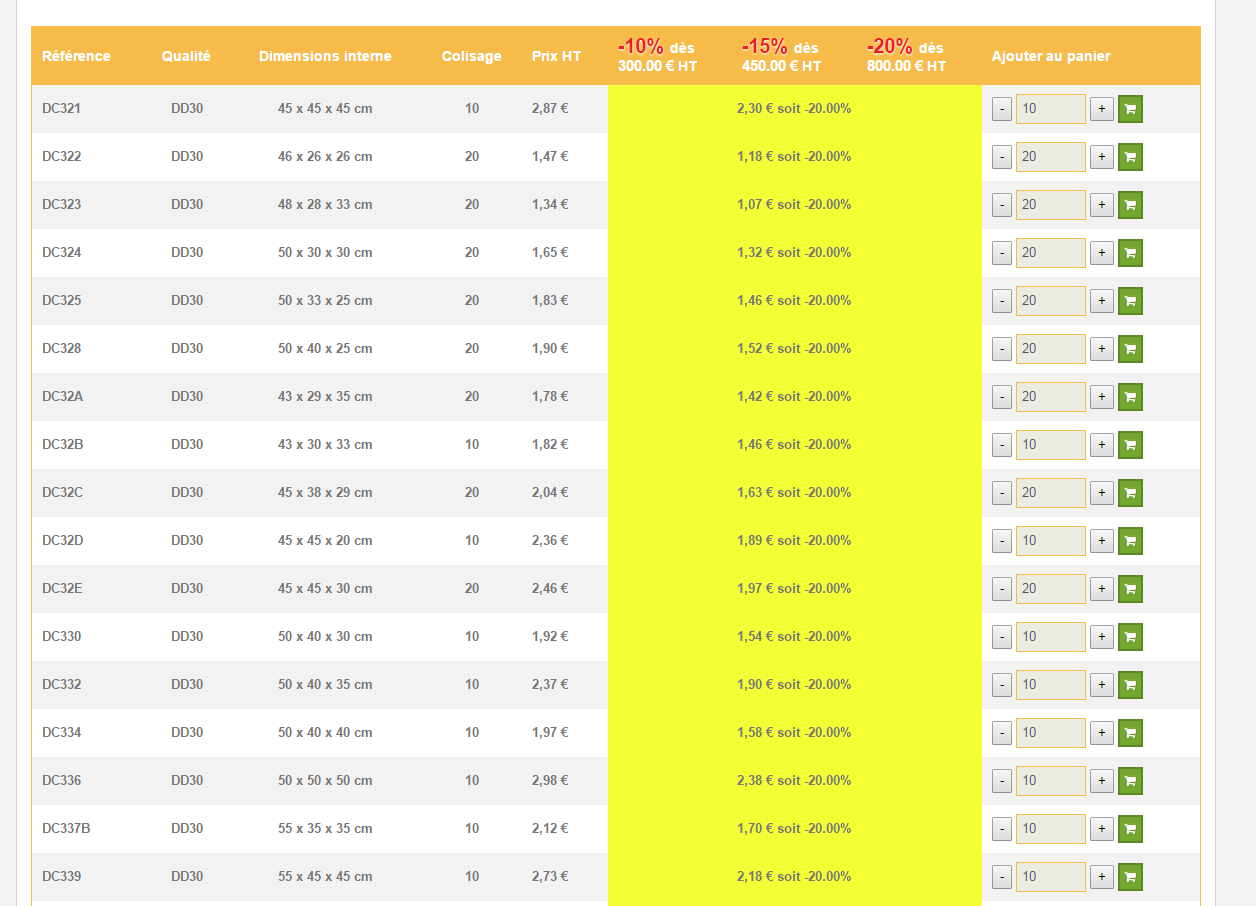Image resolution: width=1256 pixels, height=906 pixels.
Task: Decrease quantity for DC32A with minus button
Action: (1002, 397)
